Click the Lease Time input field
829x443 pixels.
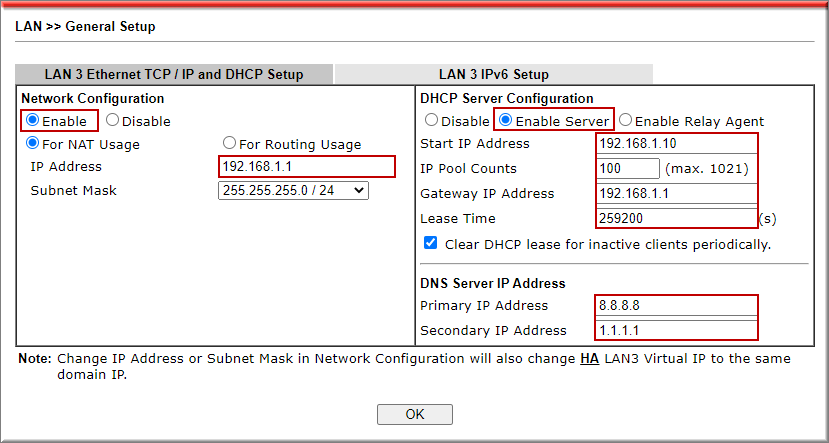click(x=675, y=218)
